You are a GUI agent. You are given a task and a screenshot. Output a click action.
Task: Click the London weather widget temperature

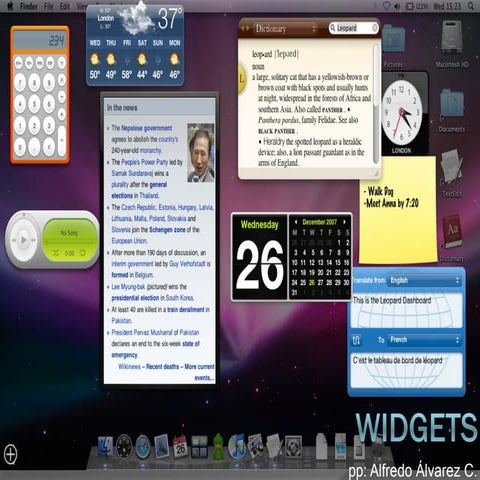click(x=170, y=18)
